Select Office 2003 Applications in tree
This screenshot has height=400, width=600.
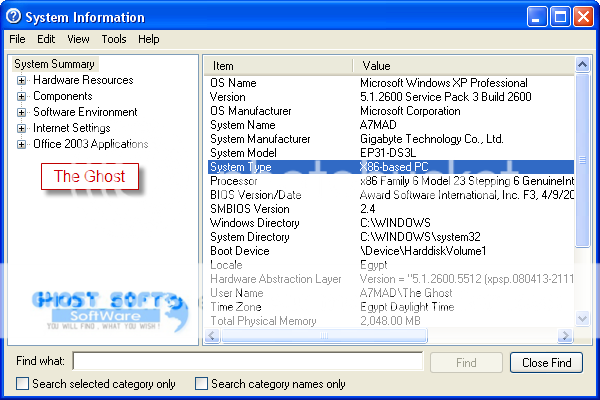coord(91,144)
